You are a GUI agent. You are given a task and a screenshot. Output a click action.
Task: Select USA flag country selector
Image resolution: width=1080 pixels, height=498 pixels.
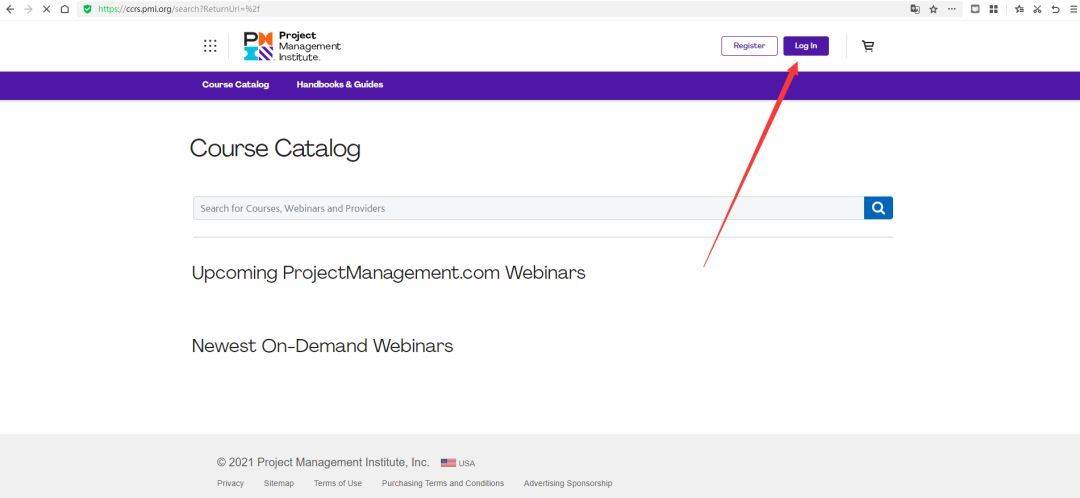(457, 463)
